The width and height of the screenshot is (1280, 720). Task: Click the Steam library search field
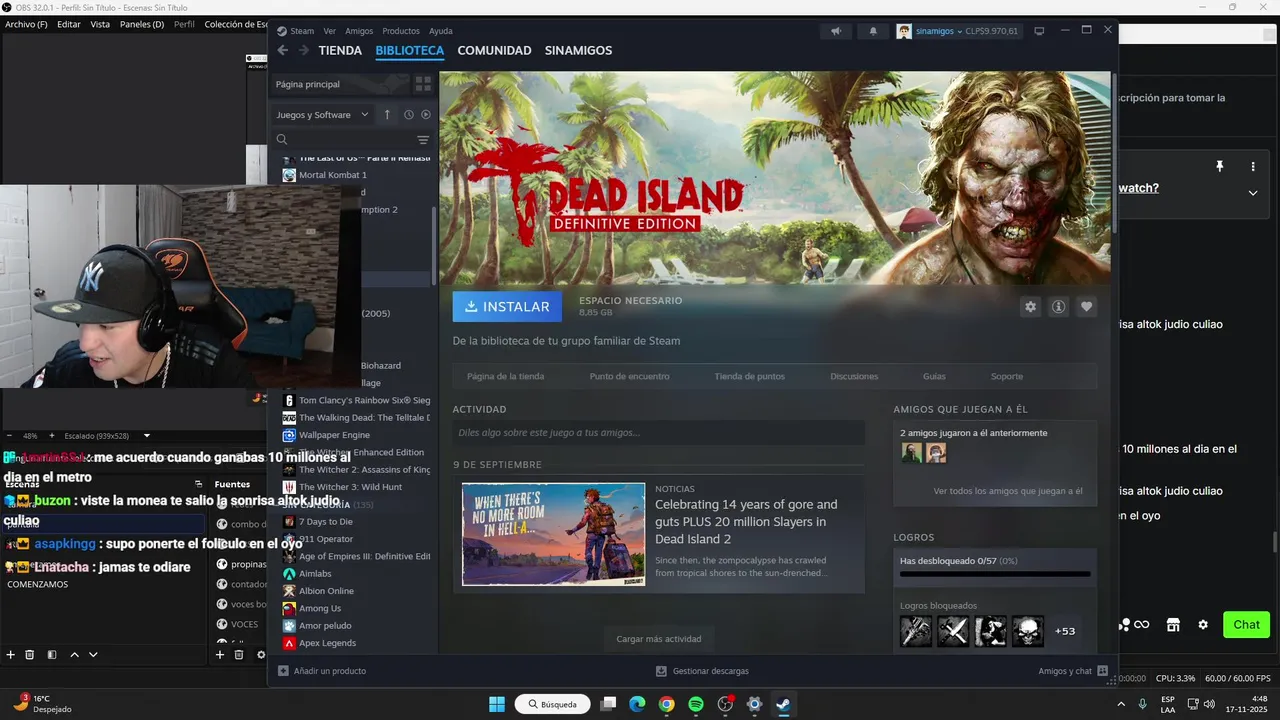pyautogui.click(x=343, y=140)
